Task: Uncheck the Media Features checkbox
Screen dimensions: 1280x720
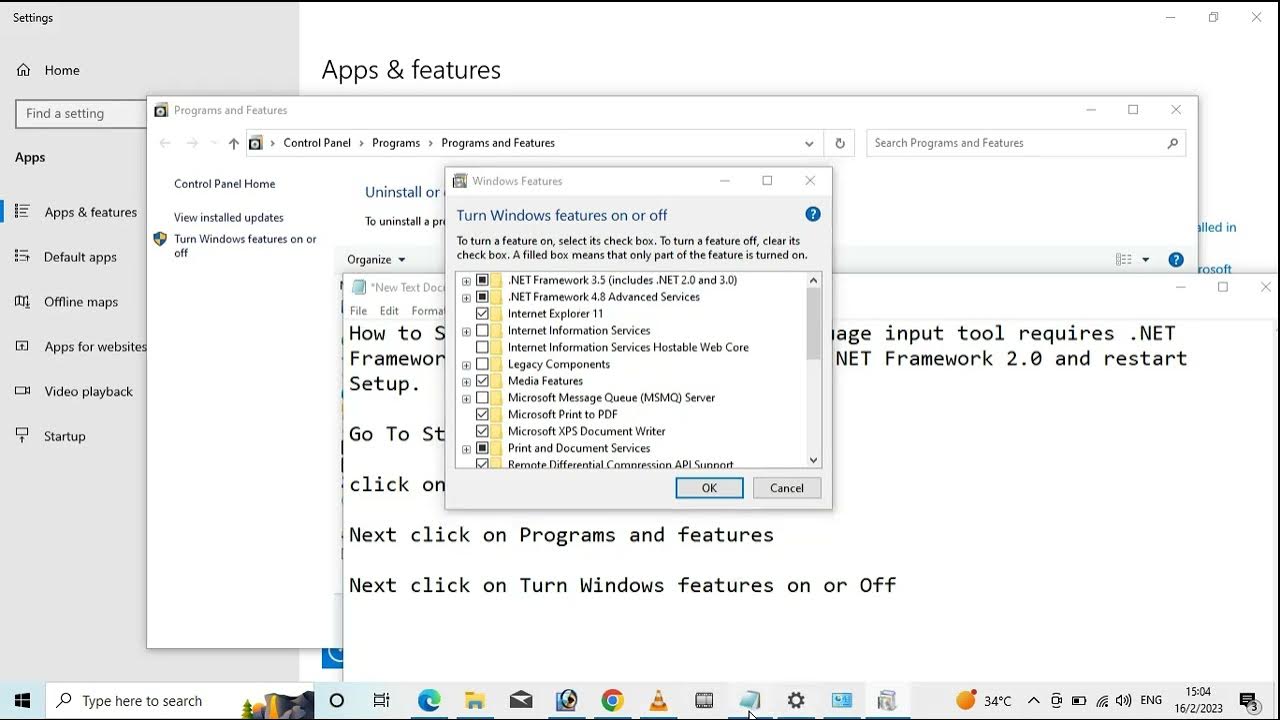Action: point(482,381)
